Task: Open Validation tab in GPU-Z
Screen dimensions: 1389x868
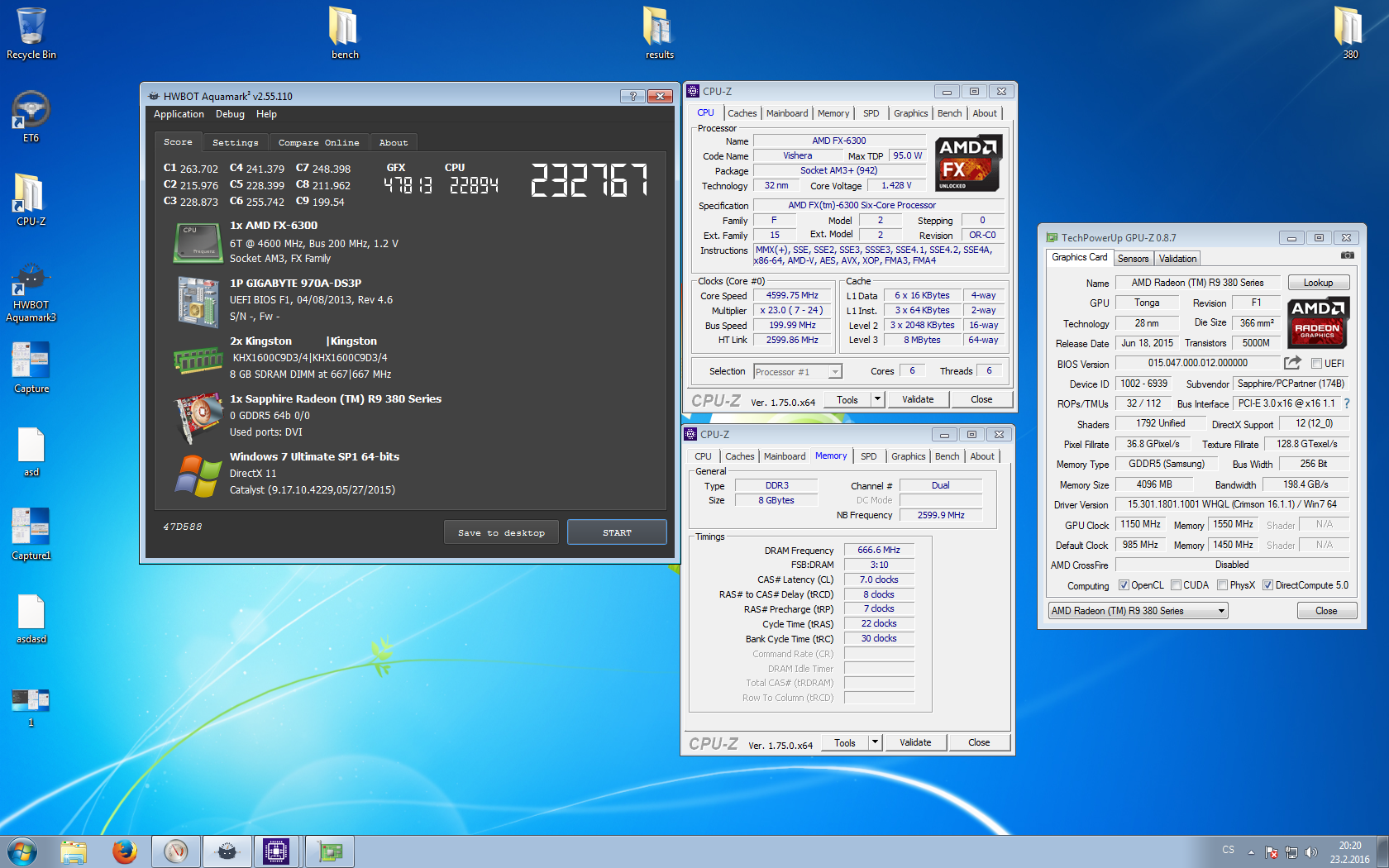Action: tap(1177, 259)
